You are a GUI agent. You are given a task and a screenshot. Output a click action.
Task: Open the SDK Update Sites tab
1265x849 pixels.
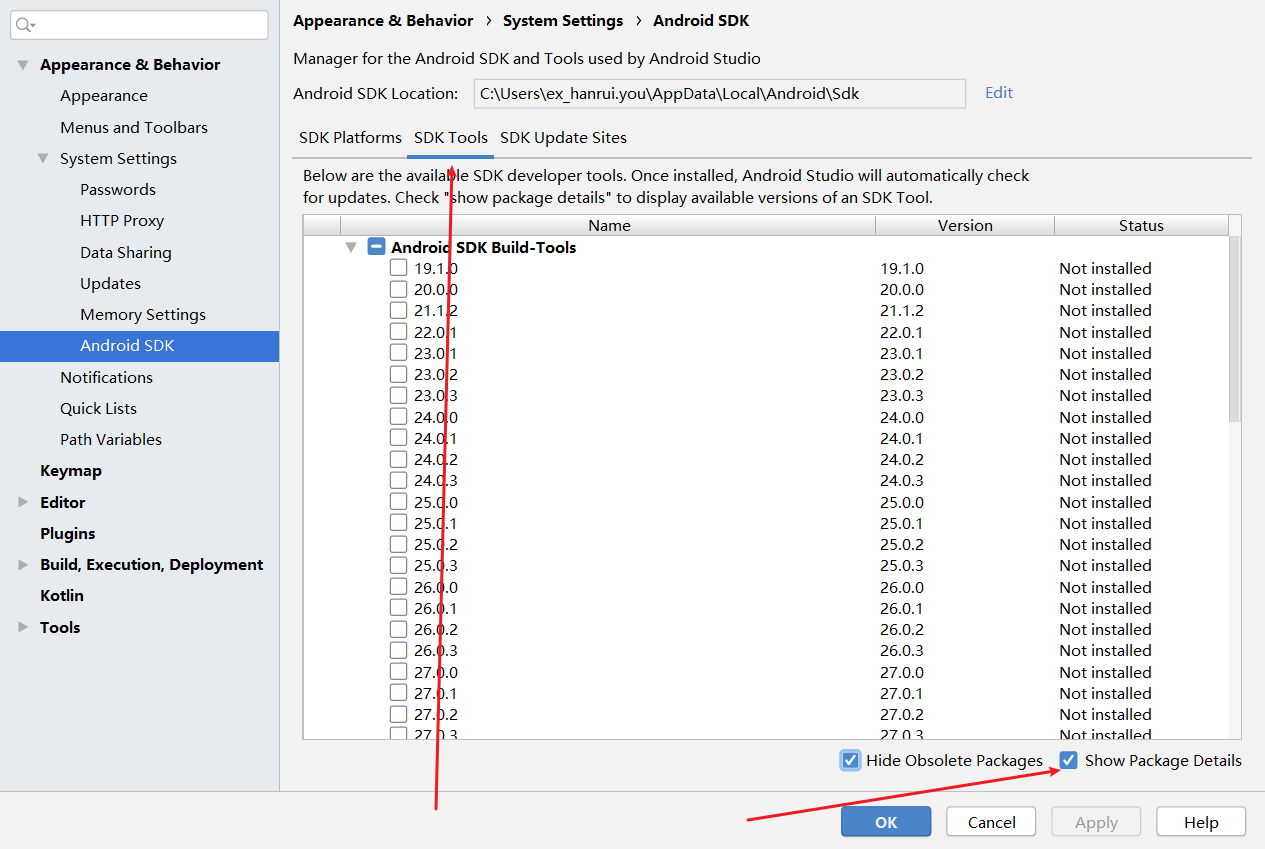tap(564, 138)
